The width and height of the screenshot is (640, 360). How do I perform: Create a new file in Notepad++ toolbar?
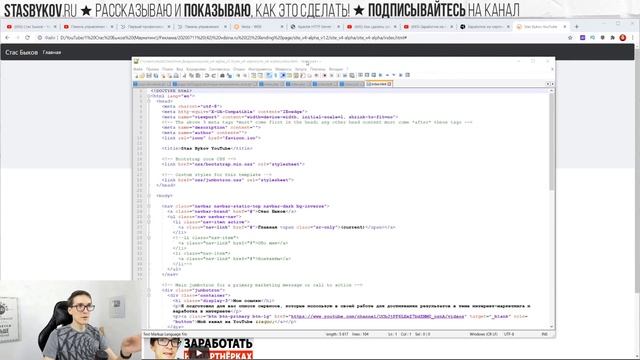pyautogui.click(x=136, y=76)
